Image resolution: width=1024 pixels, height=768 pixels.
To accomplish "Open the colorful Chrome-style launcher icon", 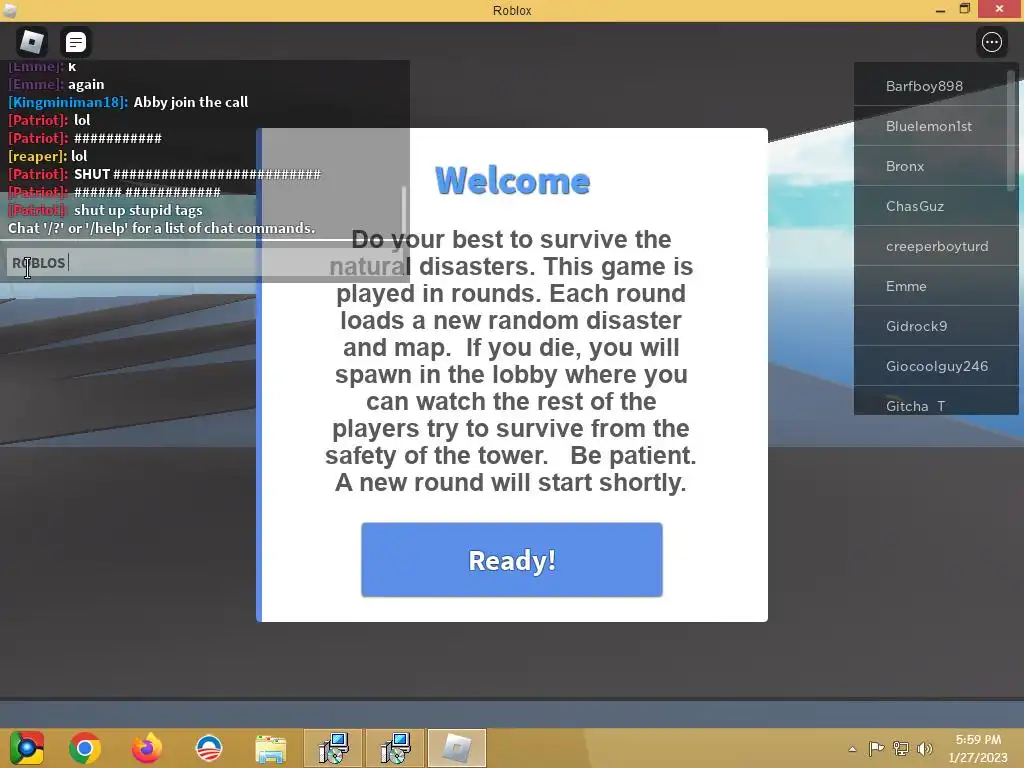I will [27, 748].
